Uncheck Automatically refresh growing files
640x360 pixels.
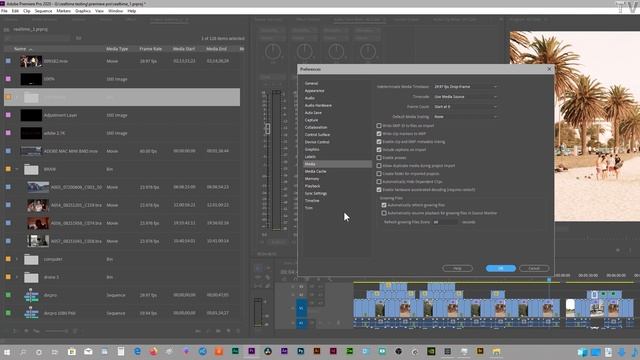pos(384,205)
